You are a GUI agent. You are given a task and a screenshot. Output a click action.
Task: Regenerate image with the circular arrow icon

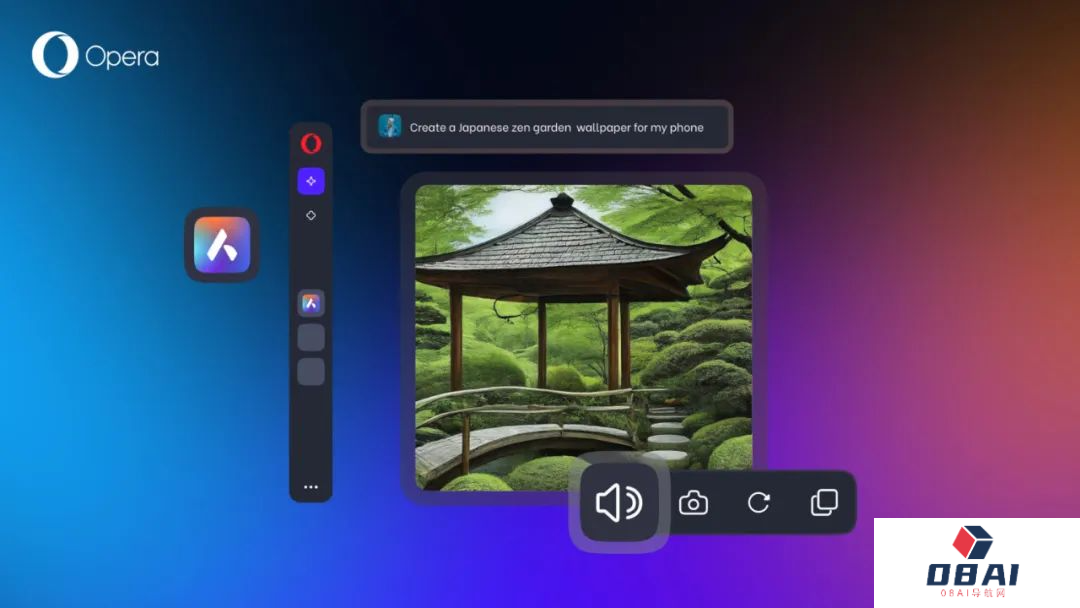click(x=759, y=503)
